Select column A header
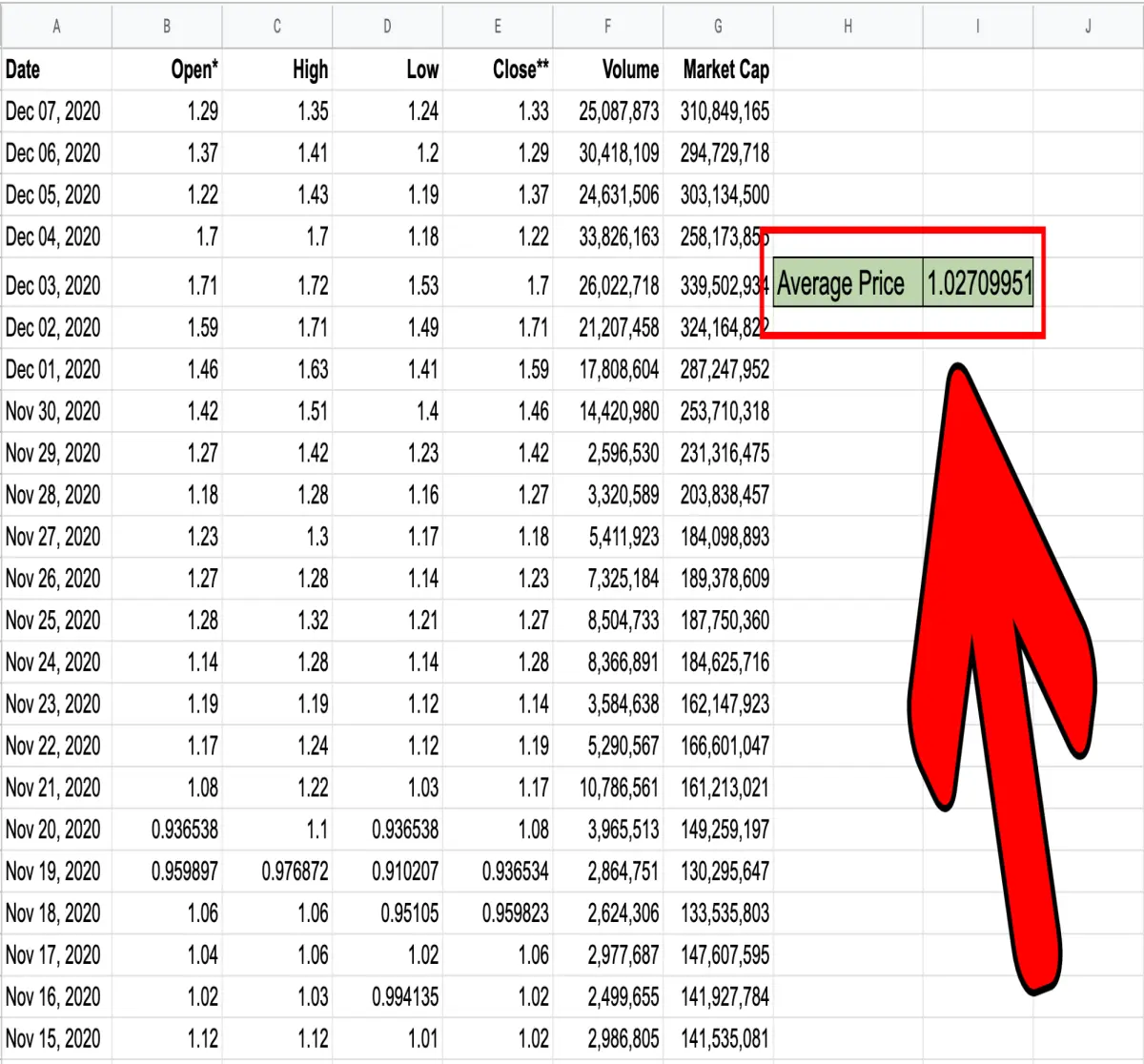The image size is (1144, 1064). click(56, 27)
